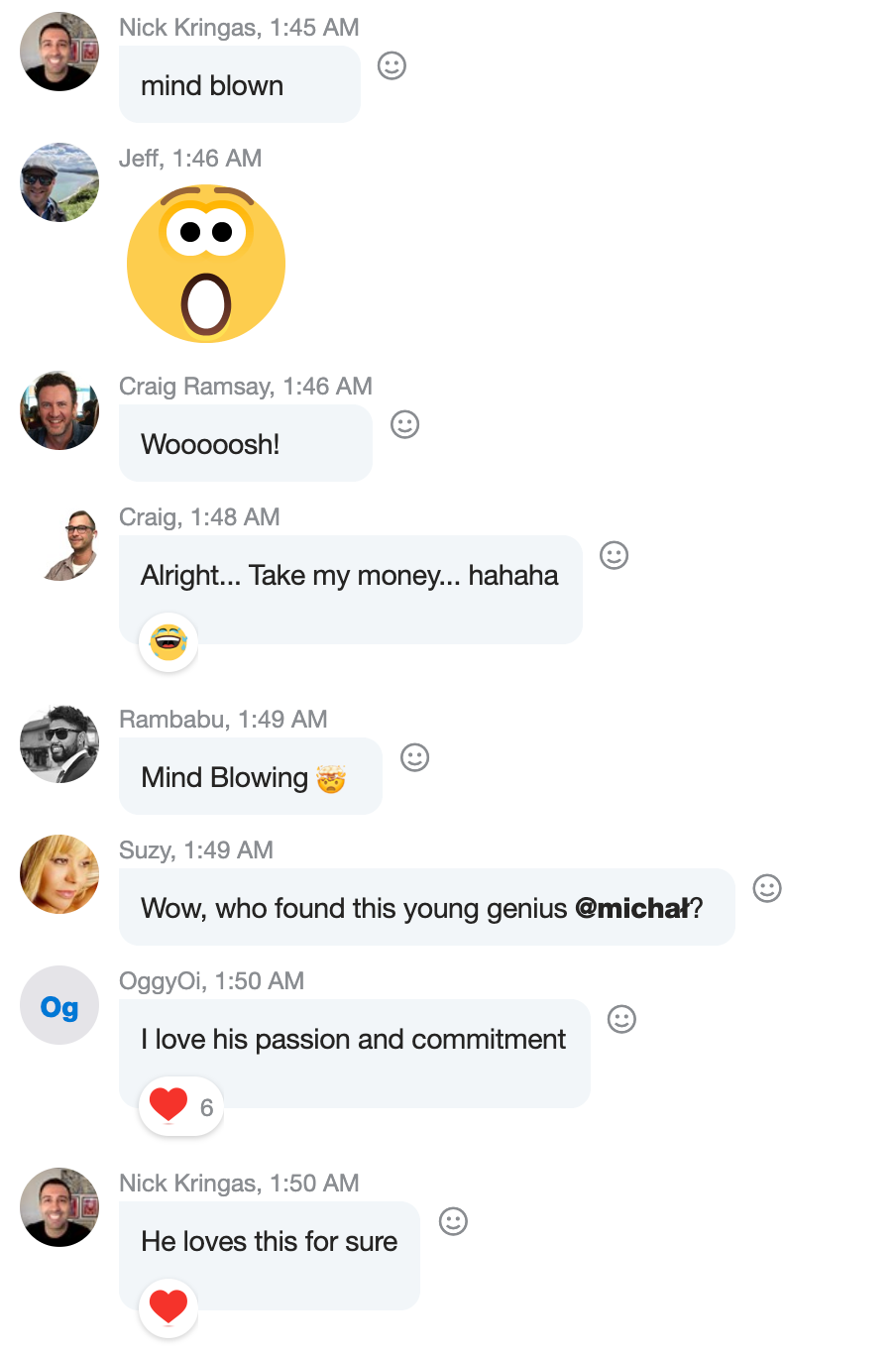Open reaction picker for "passion and commitment" message
This screenshot has height=1356, width=896.
621,1020
